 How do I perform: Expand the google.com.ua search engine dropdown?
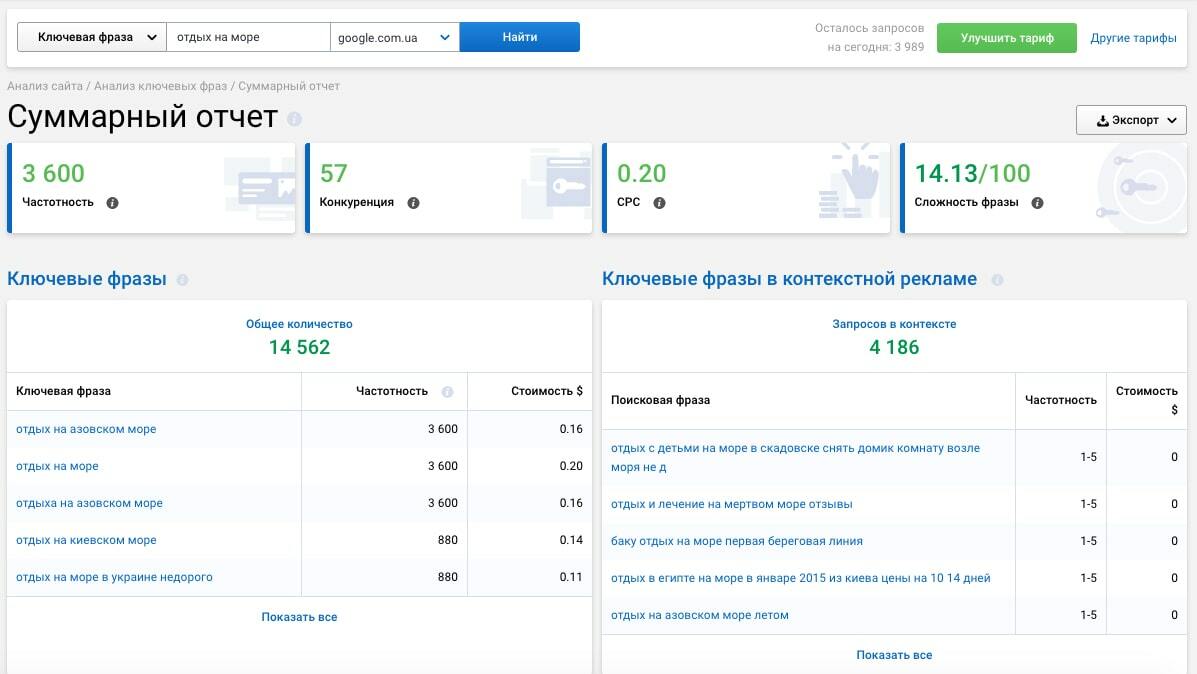(x=394, y=37)
